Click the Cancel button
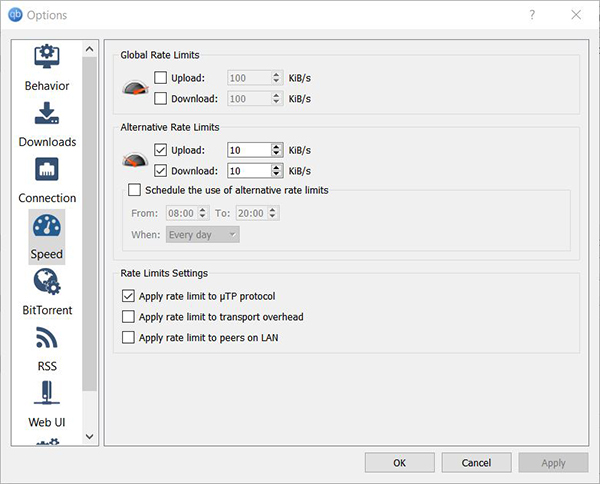The width and height of the screenshot is (600, 484). [x=476, y=463]
